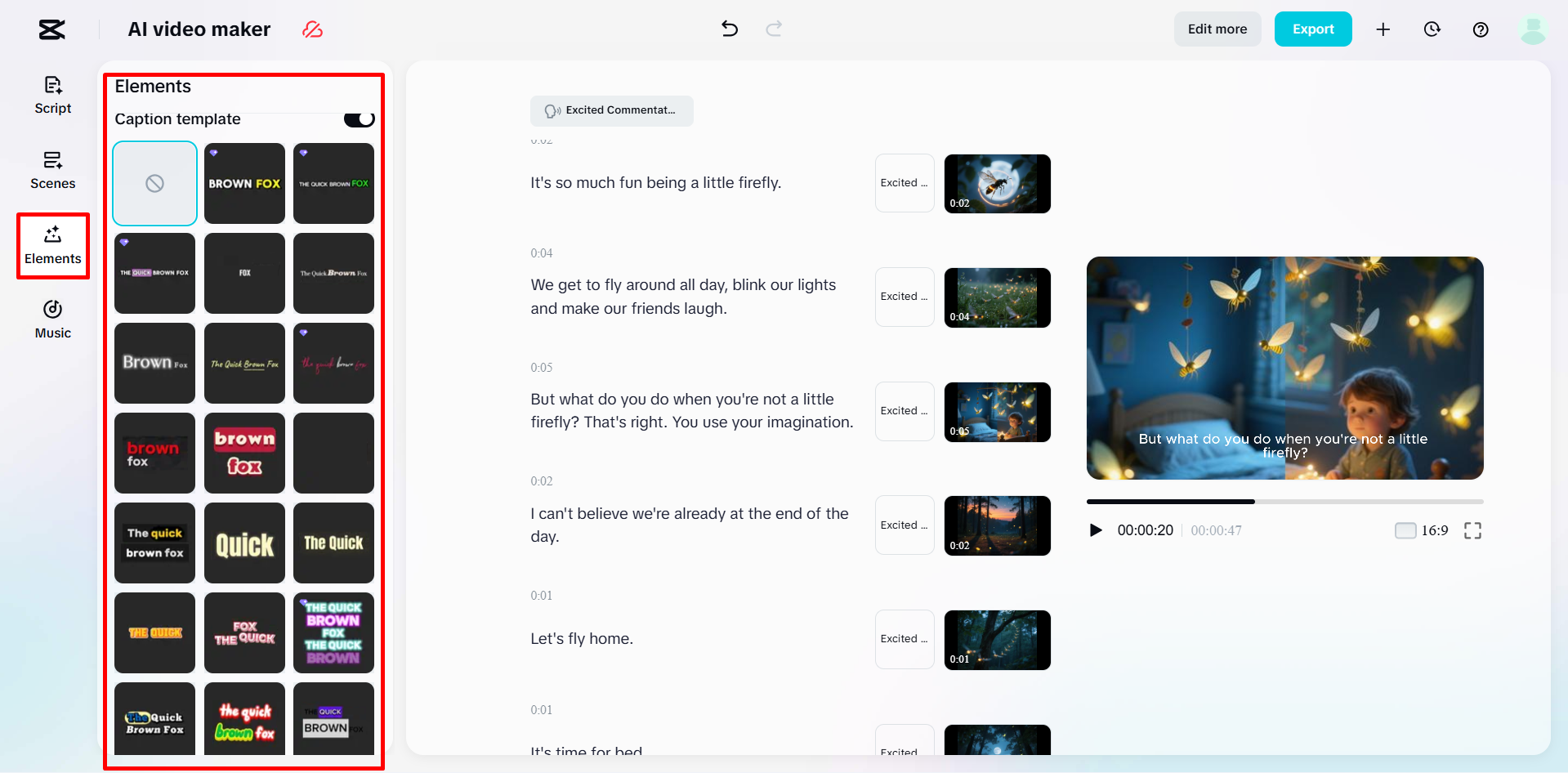Click the plus icon in top bar
The width and height of the screenshot is (1568, 773).
coord(1383,29)
